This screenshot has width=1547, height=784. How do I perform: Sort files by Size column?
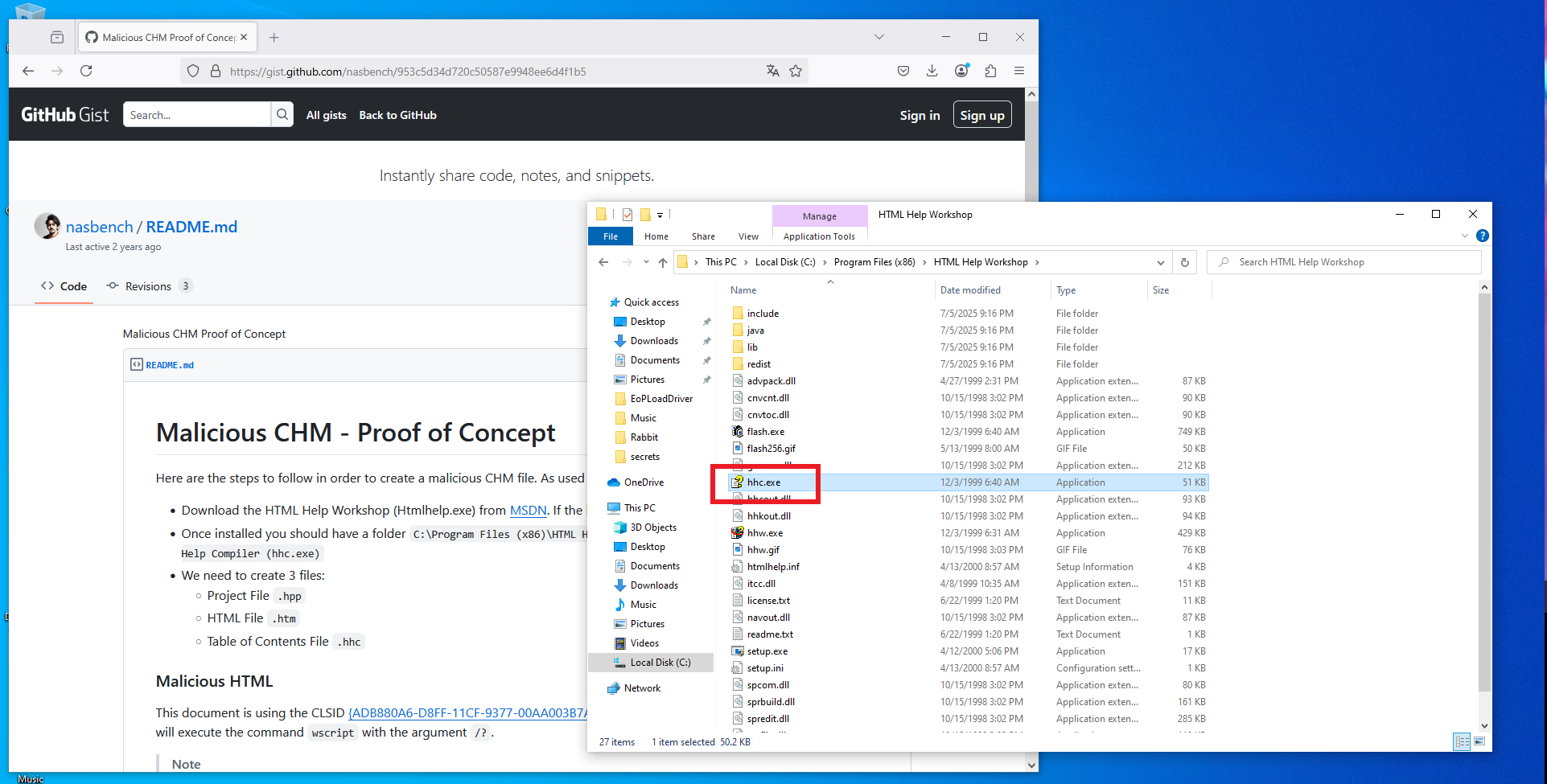[1161, 290]
